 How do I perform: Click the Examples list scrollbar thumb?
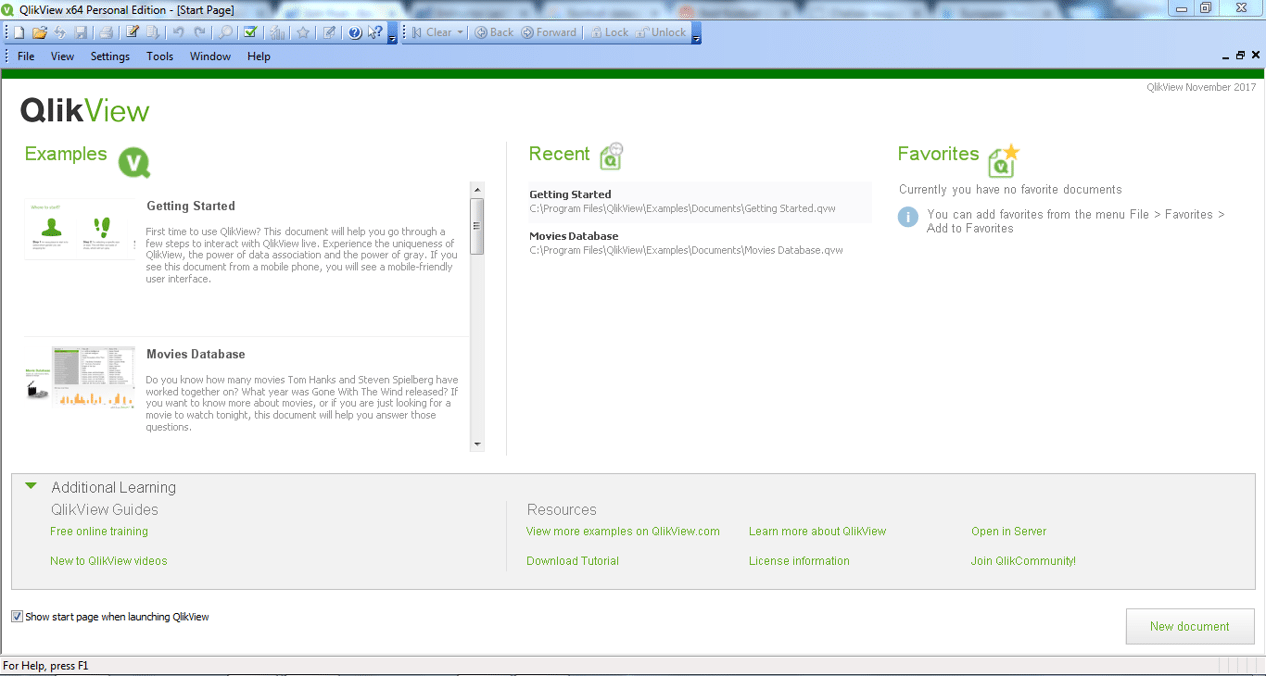pos(477,226)
